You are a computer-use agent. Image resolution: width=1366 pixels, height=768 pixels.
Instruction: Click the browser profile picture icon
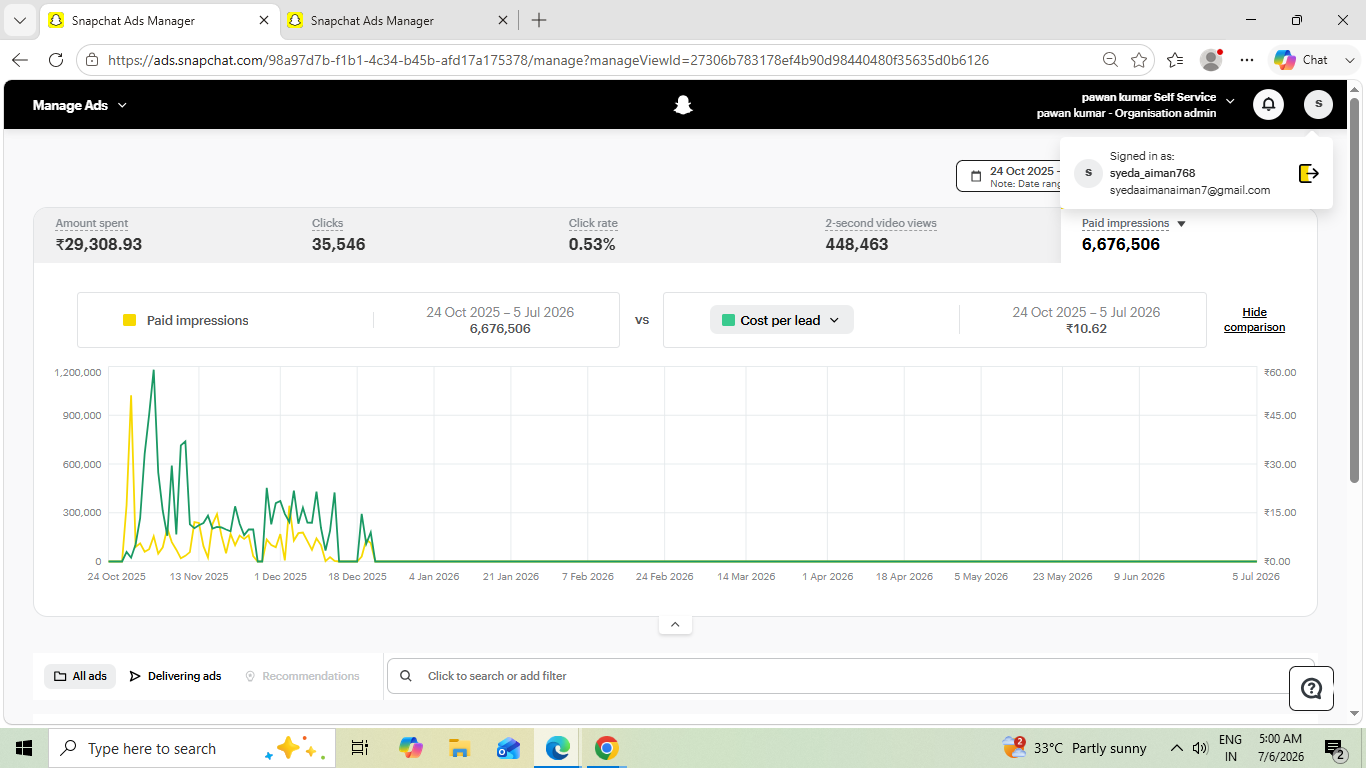pyautogui.click(x=1211, y=60)
